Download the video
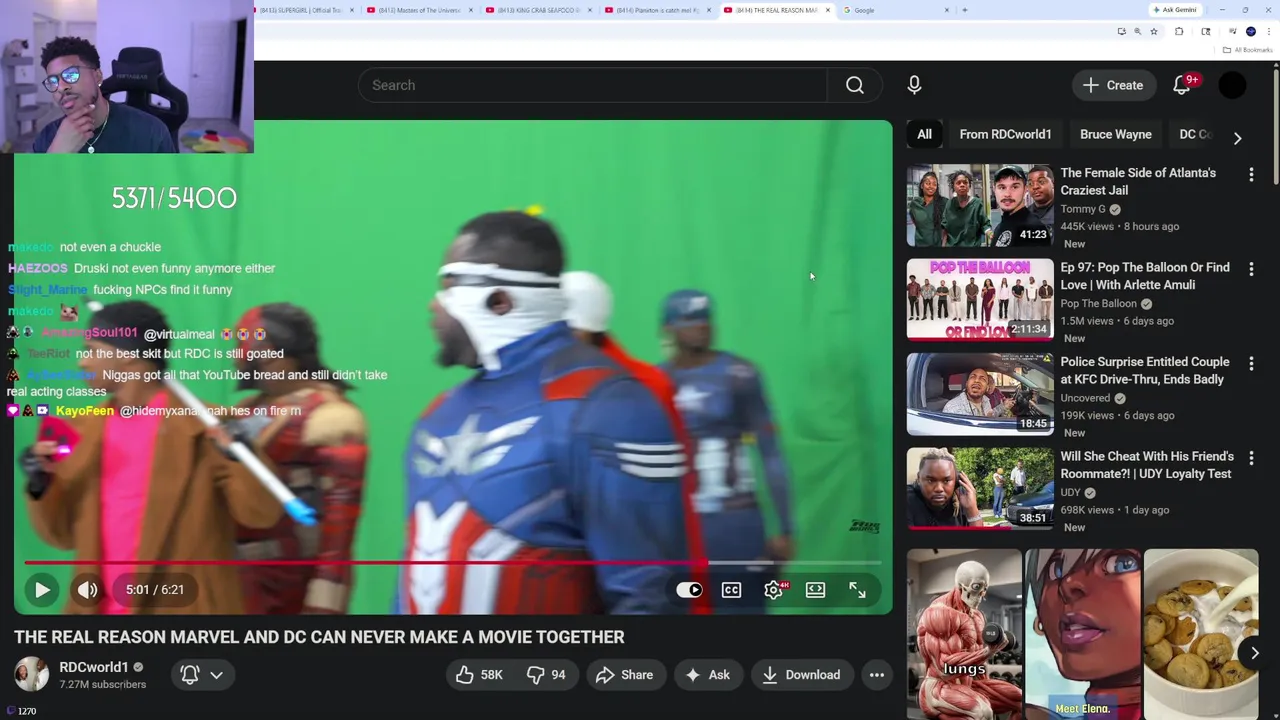 point(801,675)
